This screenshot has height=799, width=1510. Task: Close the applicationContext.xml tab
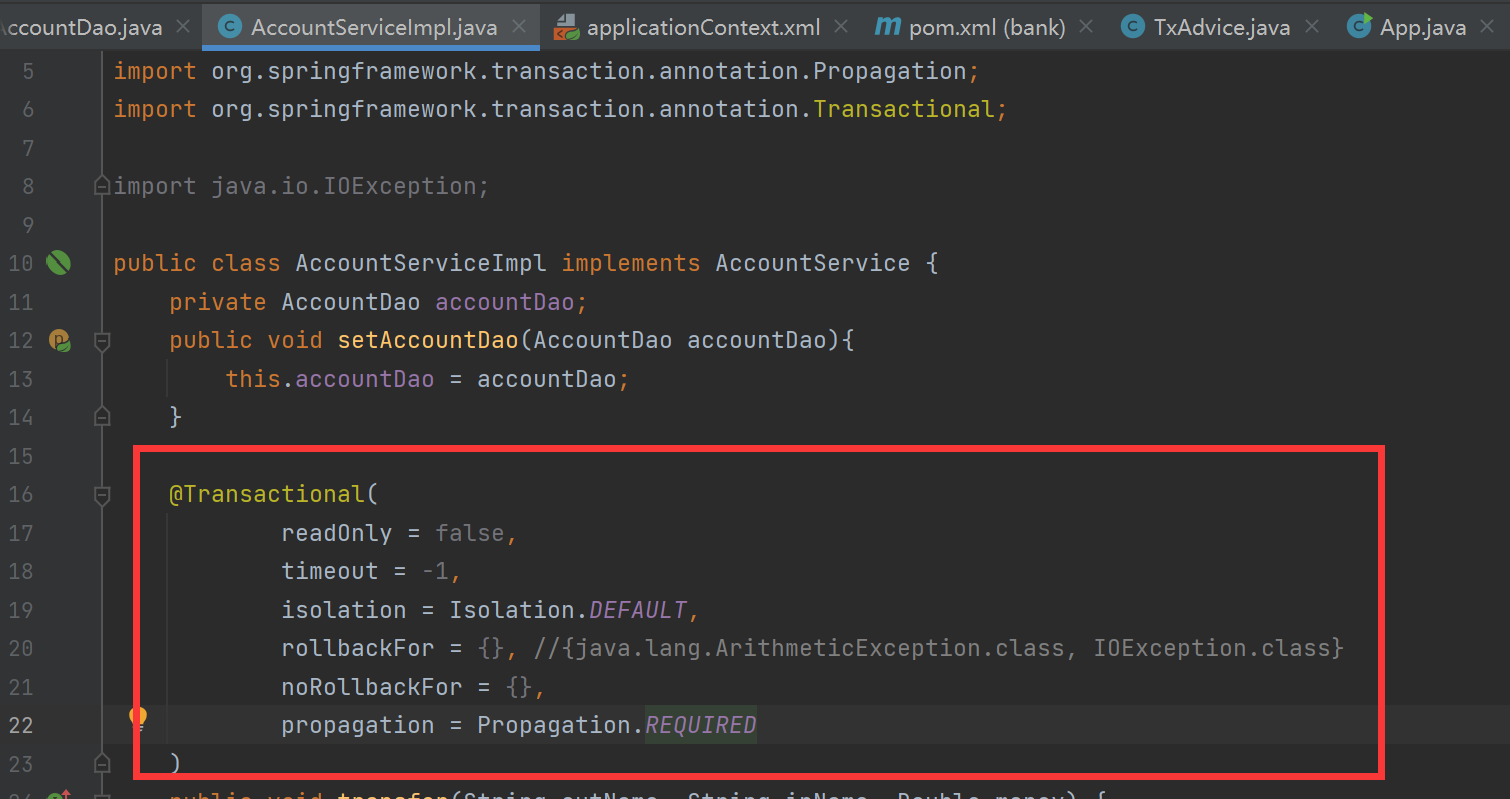pyautogui.click(x=841, y=27)
